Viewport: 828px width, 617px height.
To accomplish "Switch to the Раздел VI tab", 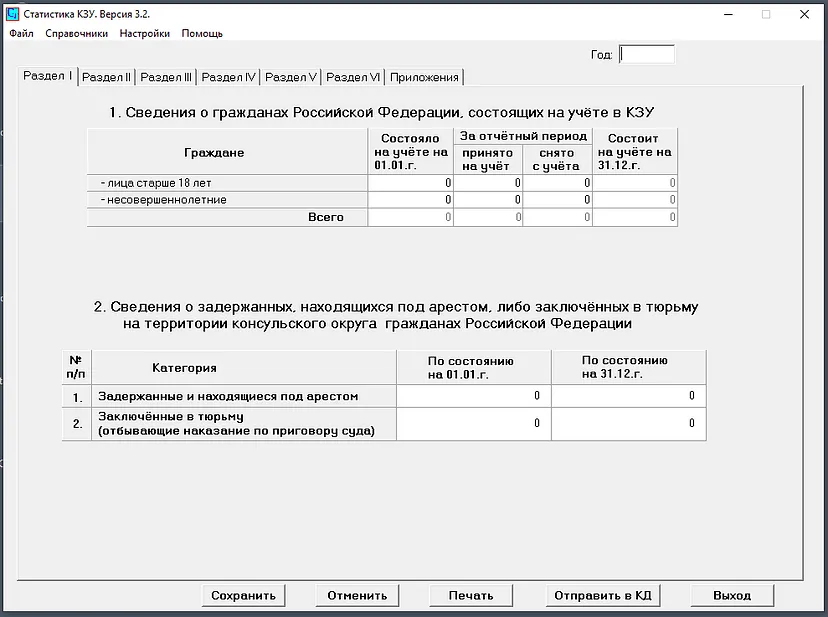I will (353, 77).
